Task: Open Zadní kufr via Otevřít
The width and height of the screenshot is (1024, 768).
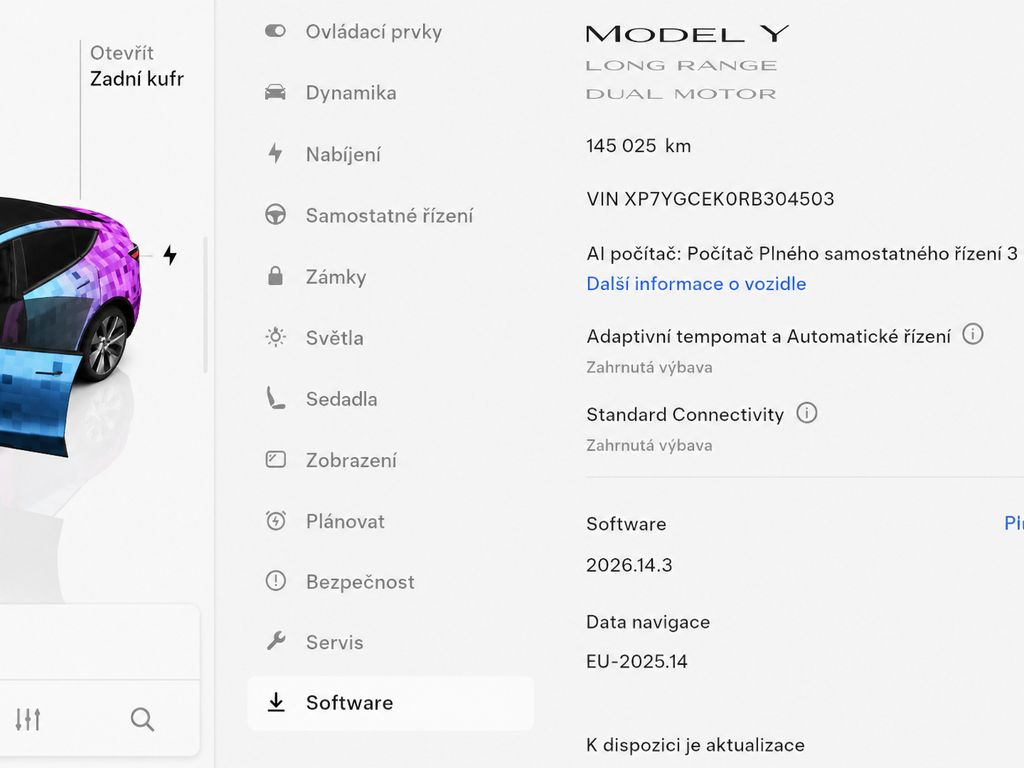Action: point(136,66)
